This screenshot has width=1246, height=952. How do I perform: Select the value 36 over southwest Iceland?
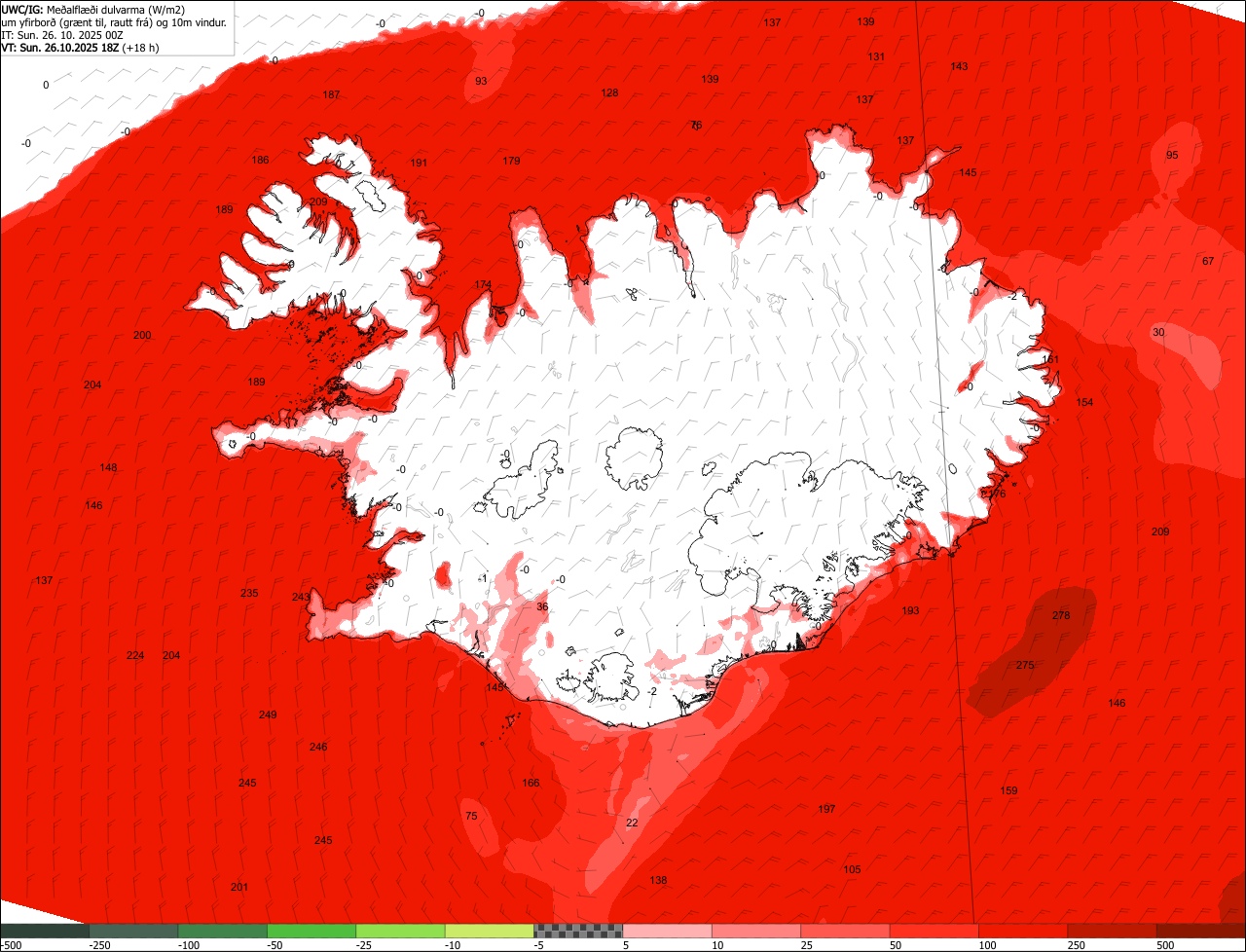(542, 606)
